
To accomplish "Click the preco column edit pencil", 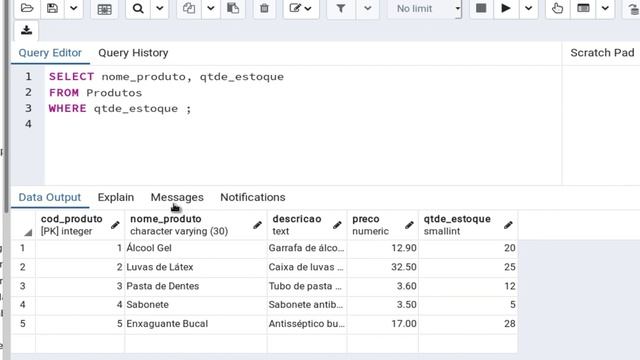I will 409,225.
